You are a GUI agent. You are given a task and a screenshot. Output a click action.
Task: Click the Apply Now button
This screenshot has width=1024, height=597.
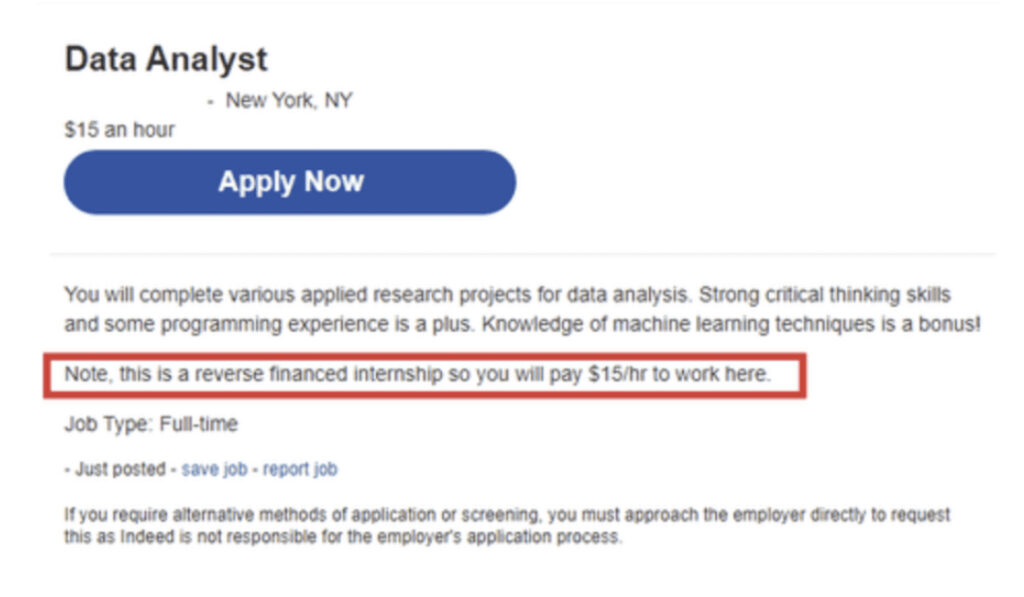289,181
